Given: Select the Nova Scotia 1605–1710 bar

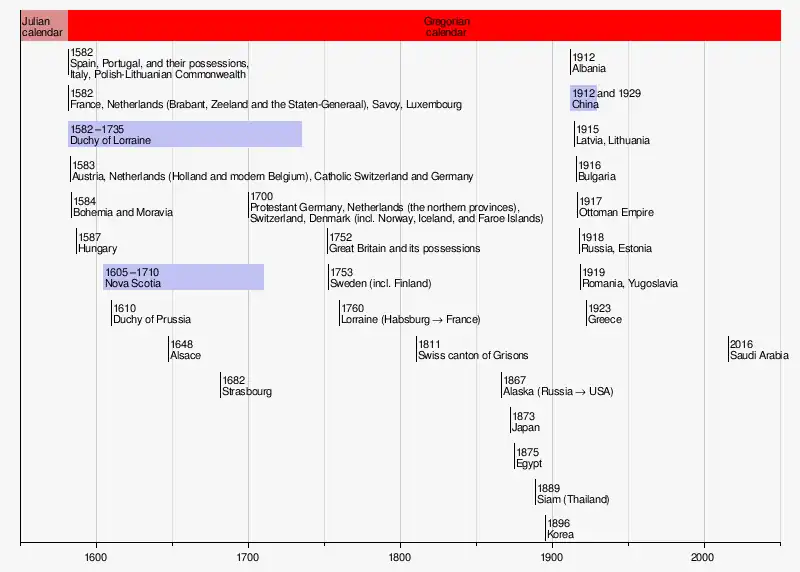Looking at the screenshot, I should 183,277.
